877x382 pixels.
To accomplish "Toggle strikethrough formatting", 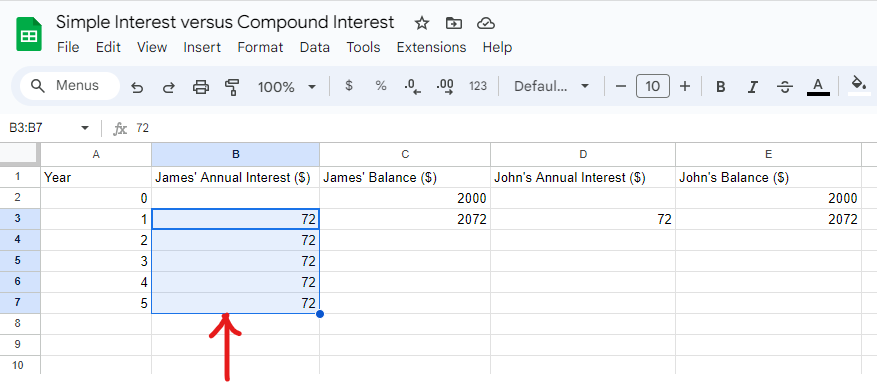I will coord(785,87).
